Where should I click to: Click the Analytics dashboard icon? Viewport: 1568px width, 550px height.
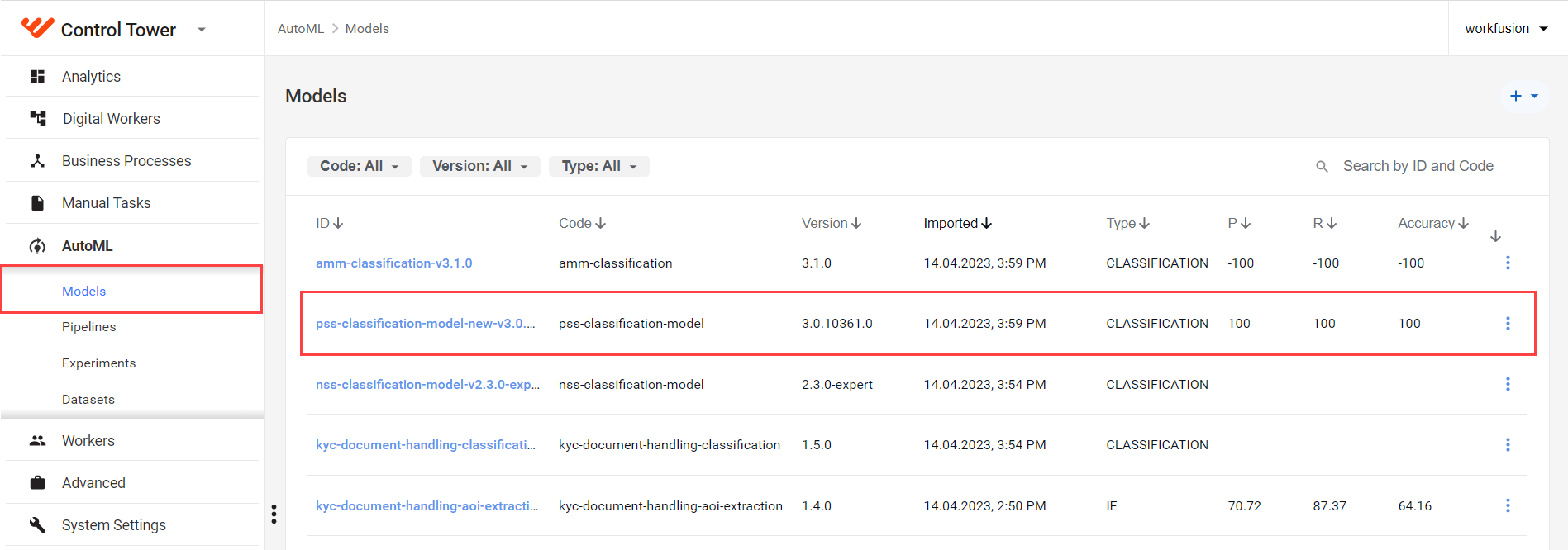37,77
